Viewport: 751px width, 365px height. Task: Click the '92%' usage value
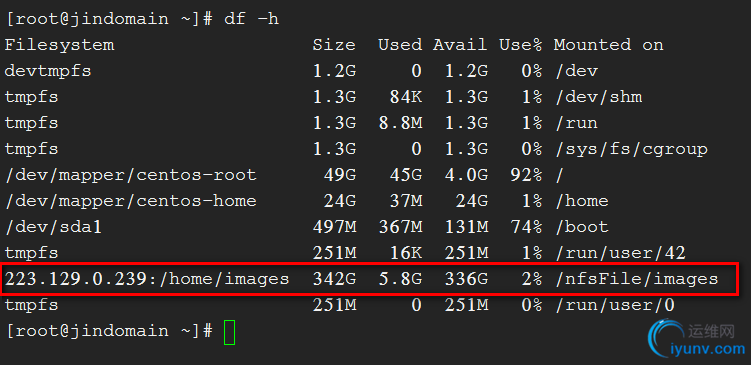click(526, 175)
